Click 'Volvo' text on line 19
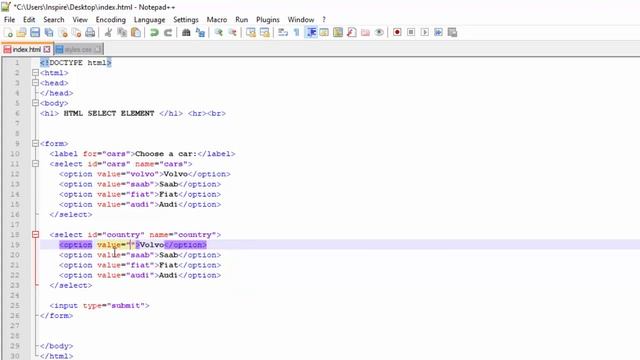 (x=152, y=244)
